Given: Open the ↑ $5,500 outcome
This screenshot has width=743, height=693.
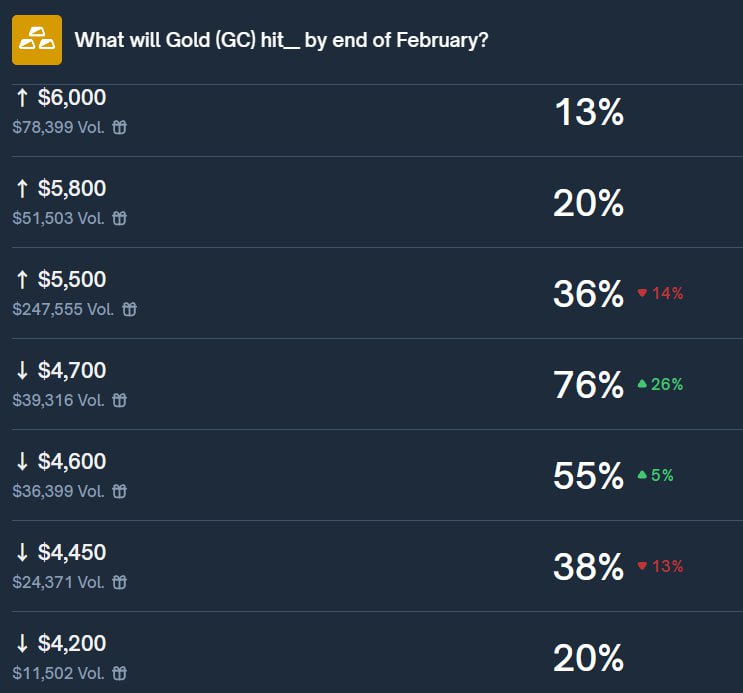Looking at the screenshot, I should tap(61, 279).
